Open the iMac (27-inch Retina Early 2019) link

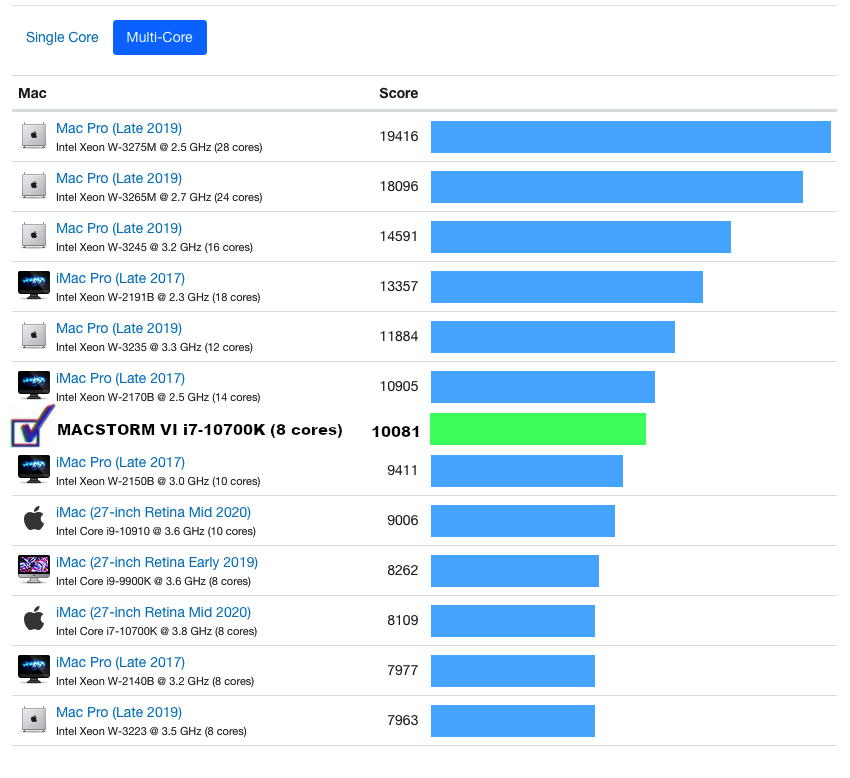[x=157, y=562]
